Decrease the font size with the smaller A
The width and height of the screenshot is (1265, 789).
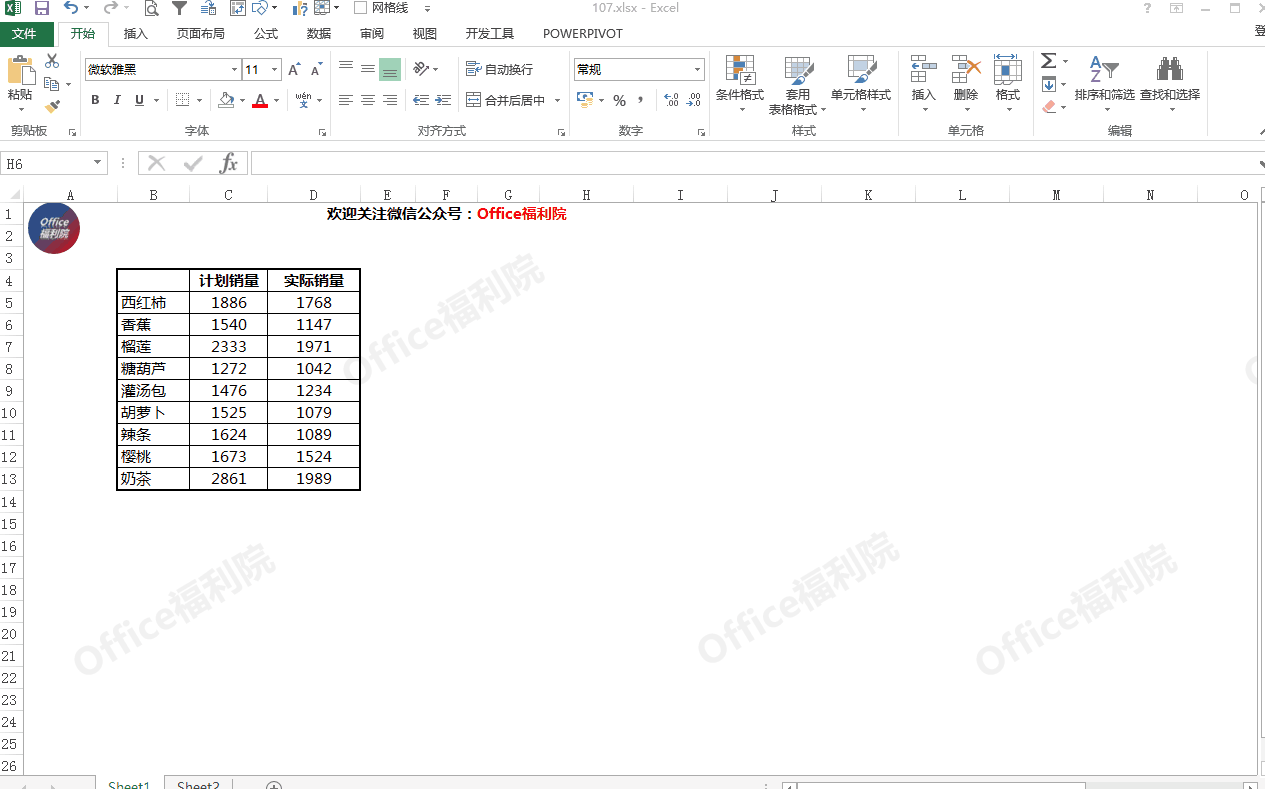pyautogui.click(x=316, y=69)
